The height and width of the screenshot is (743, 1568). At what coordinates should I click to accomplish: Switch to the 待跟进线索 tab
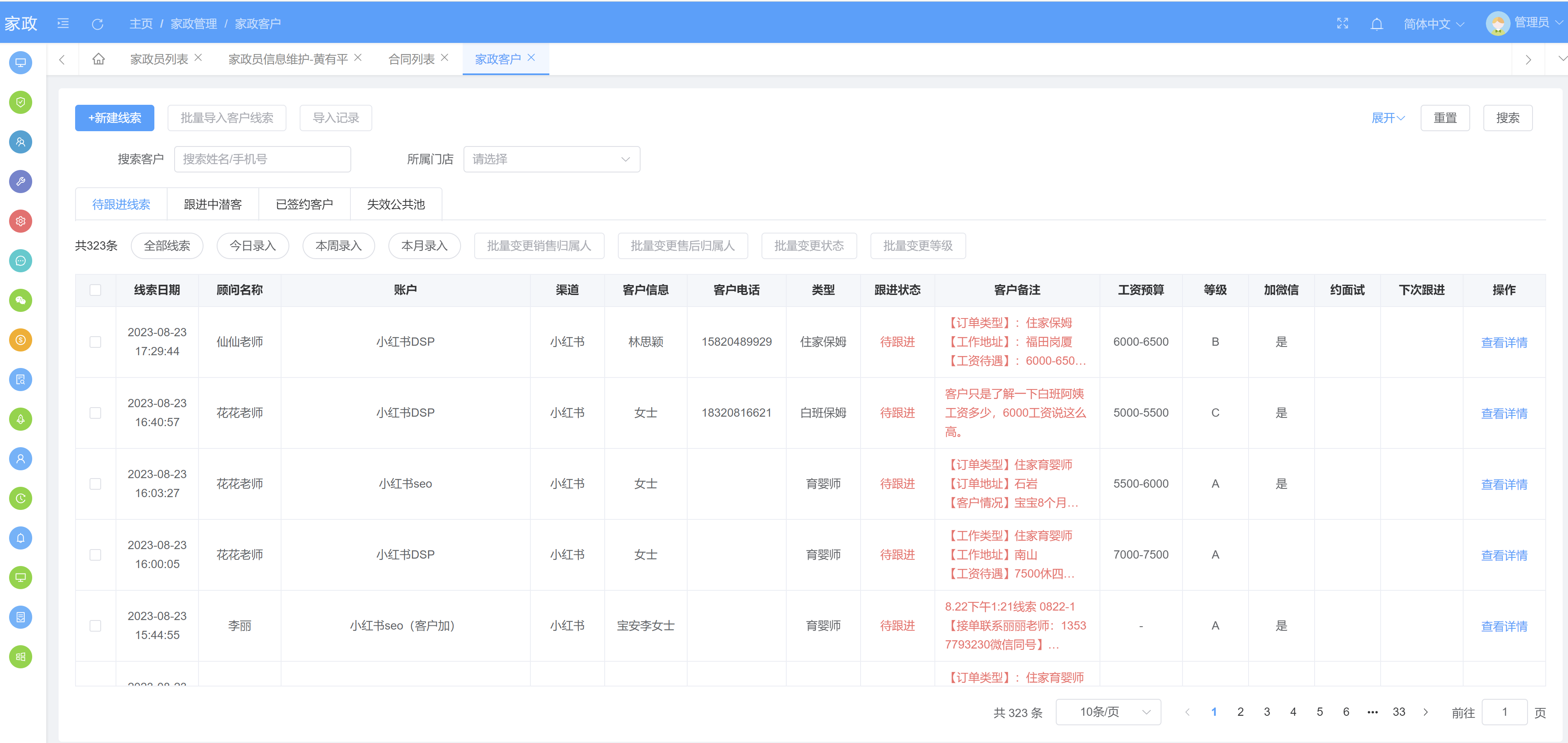(x=121, y=205)
